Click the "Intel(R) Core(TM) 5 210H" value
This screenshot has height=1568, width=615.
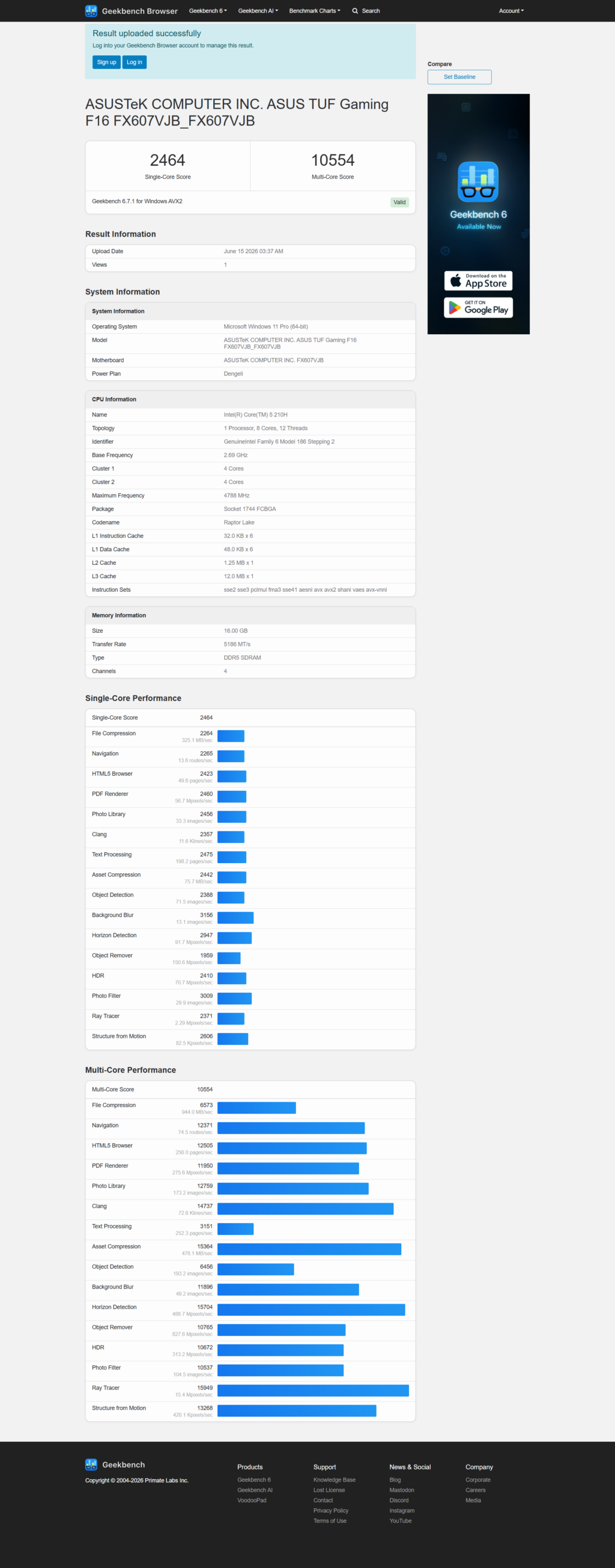pos(255,415)
